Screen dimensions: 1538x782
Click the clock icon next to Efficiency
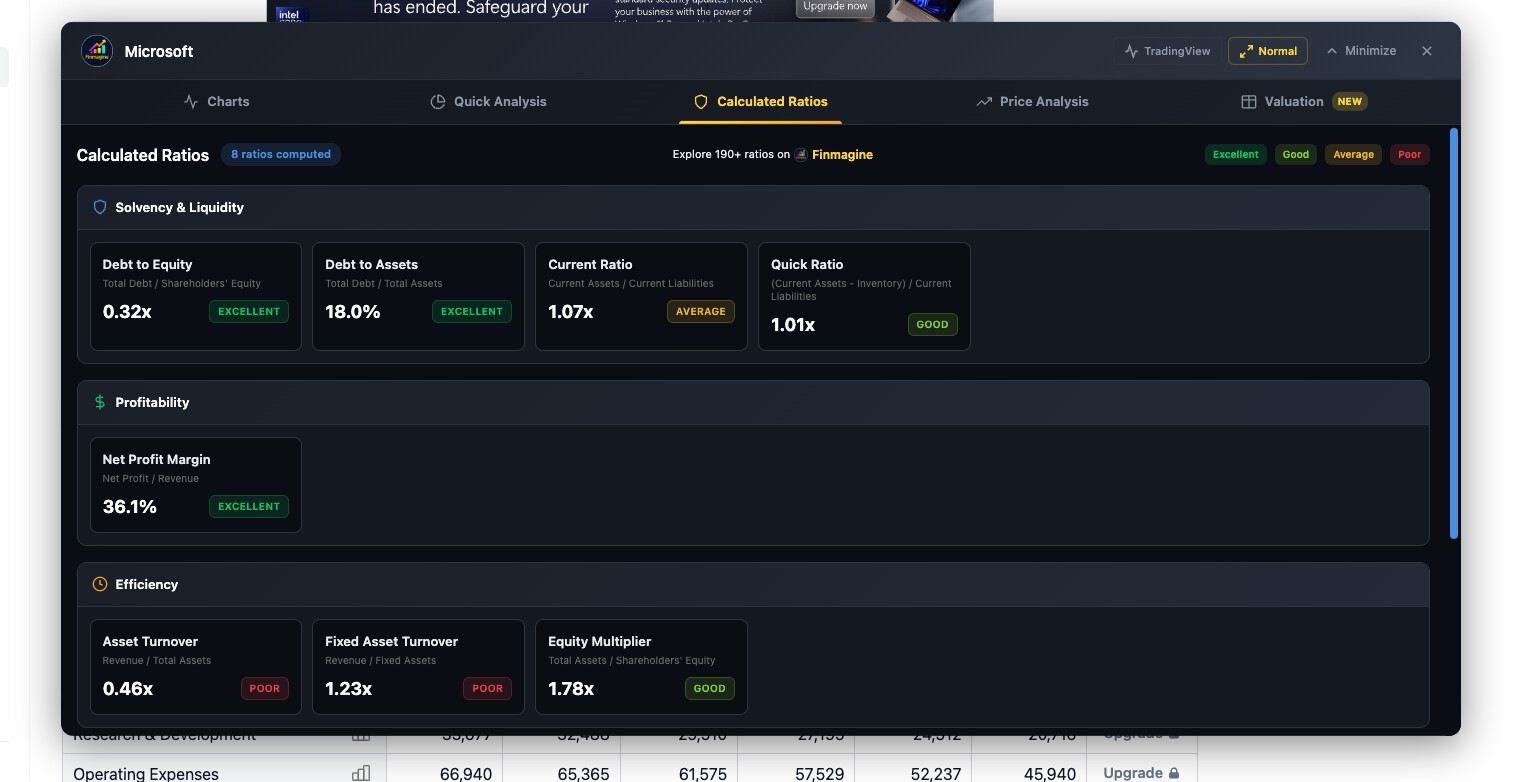point(100,585)
